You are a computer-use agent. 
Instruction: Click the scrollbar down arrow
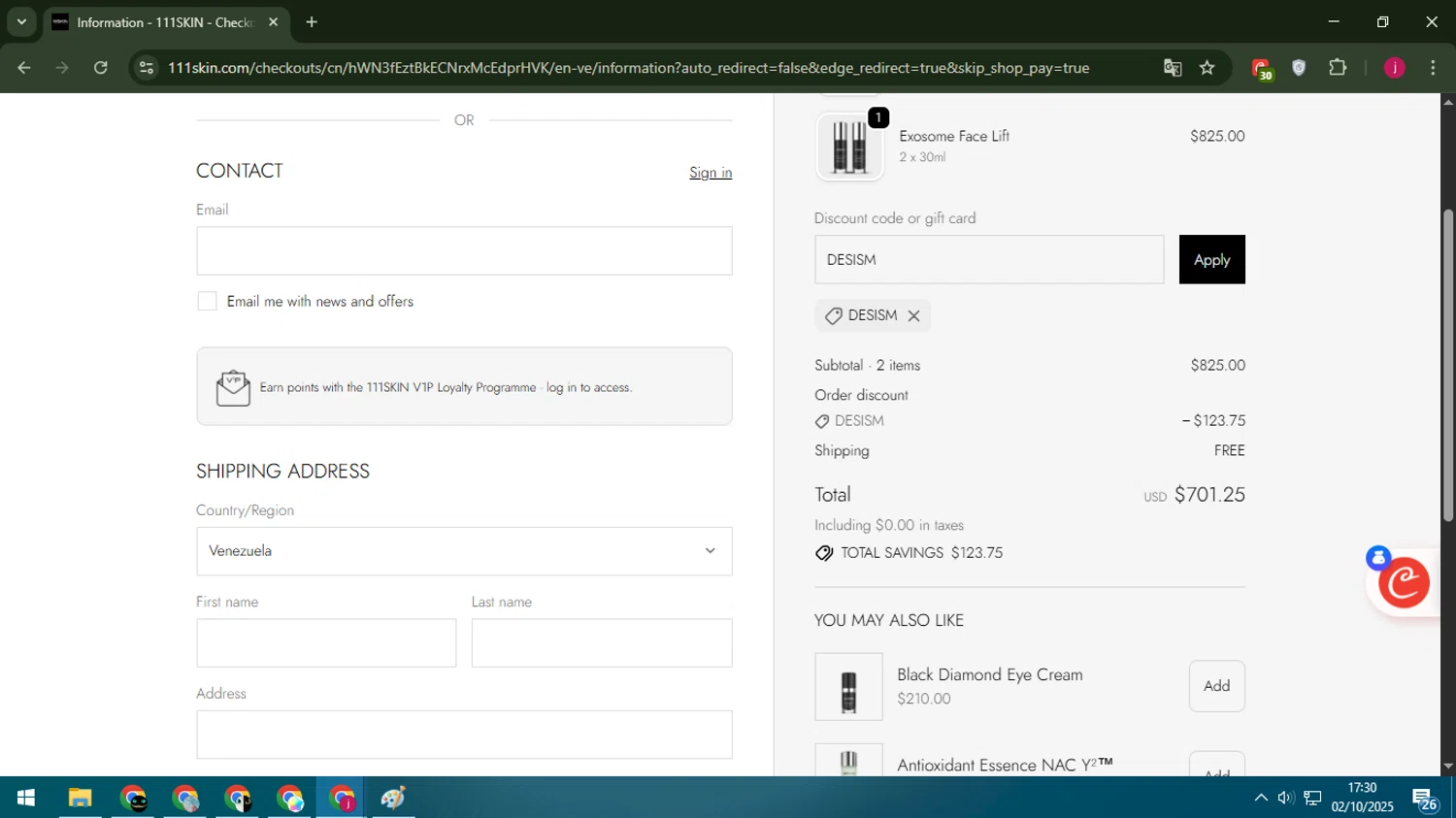(1448, 767)
